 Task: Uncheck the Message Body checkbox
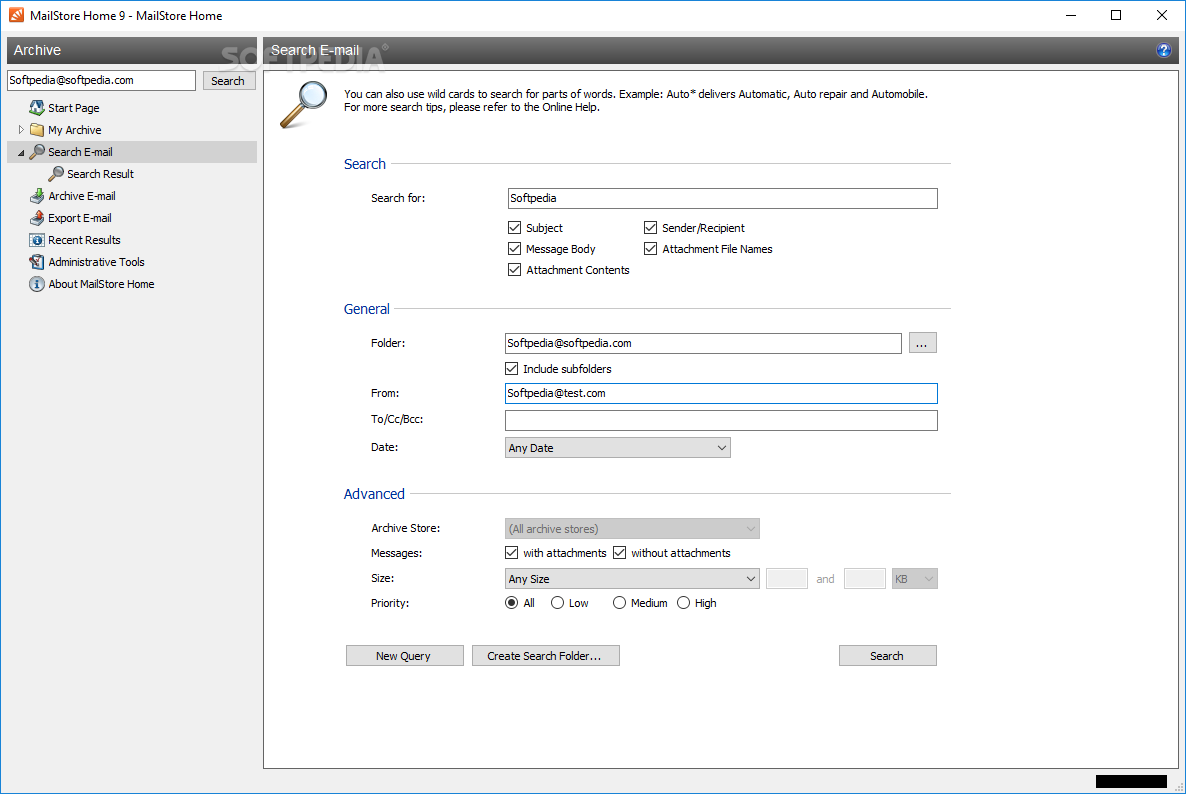(514, 249)
